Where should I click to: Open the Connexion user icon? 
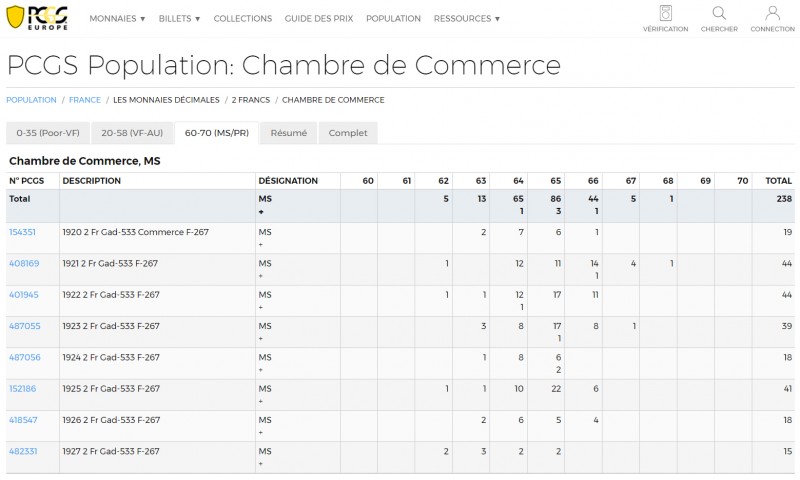pyautogui.click(x=772, y=13)
